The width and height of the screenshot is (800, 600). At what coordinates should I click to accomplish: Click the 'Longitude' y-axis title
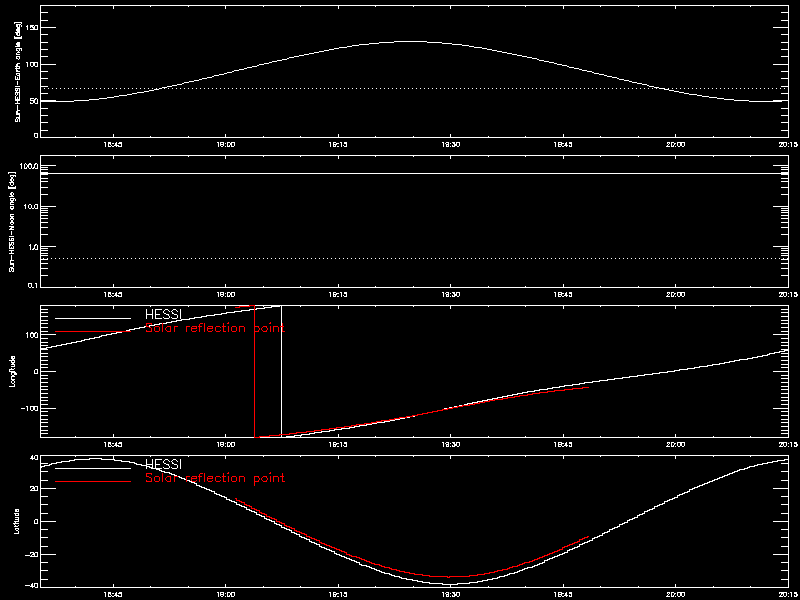(x=11, y=371)
